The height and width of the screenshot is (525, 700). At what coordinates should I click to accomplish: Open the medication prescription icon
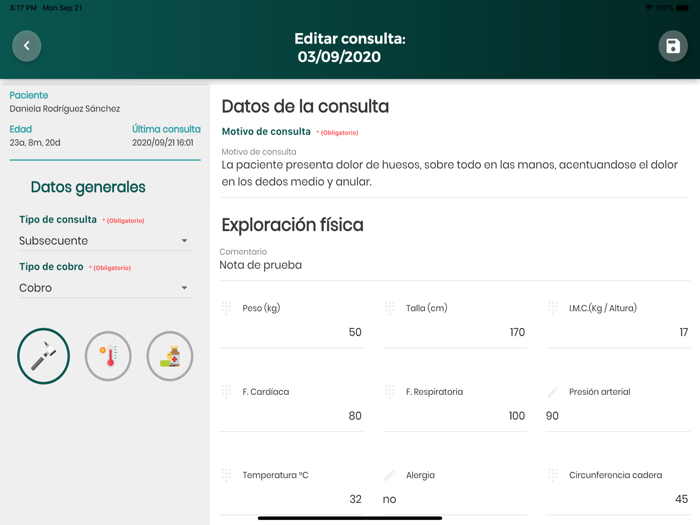(170, 356)
